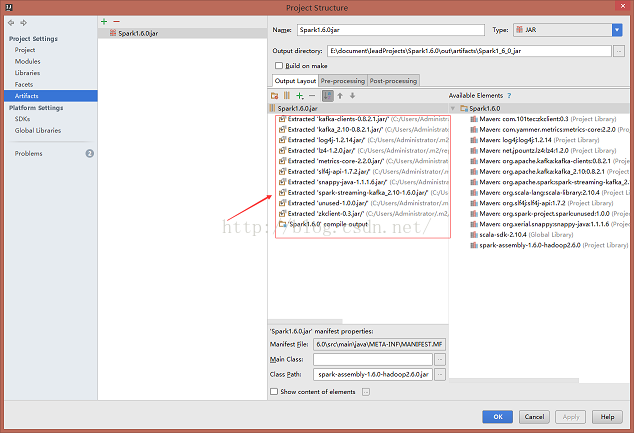Screen dimensions: 634x433
Task: Click the Problems count badge
Action: coord(90,154)
